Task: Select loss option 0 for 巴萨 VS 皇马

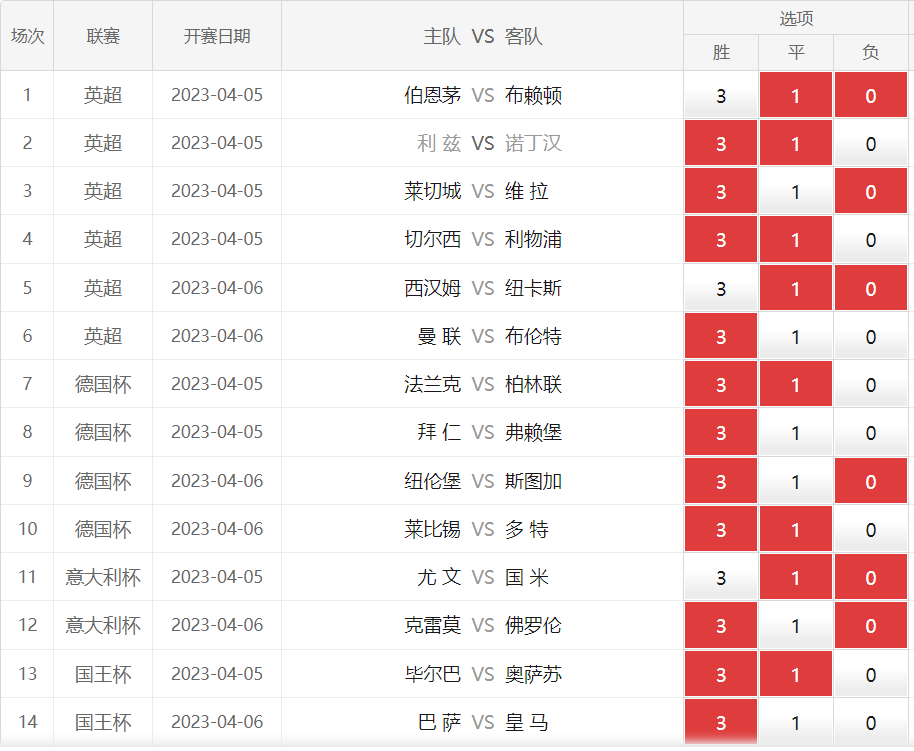Action: 871,722
